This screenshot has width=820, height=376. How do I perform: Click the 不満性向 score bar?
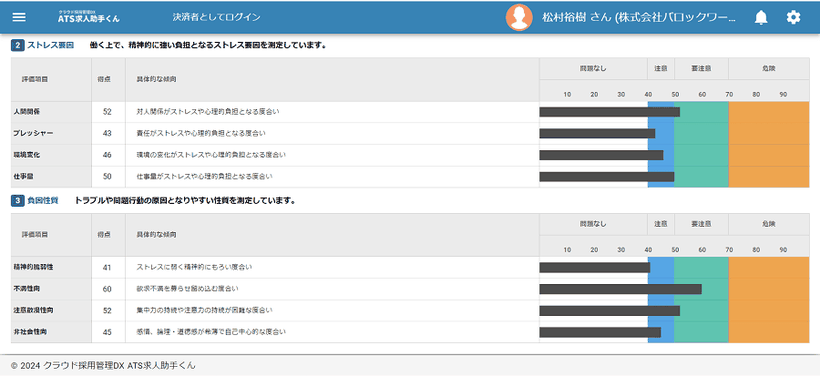point(620,289)
